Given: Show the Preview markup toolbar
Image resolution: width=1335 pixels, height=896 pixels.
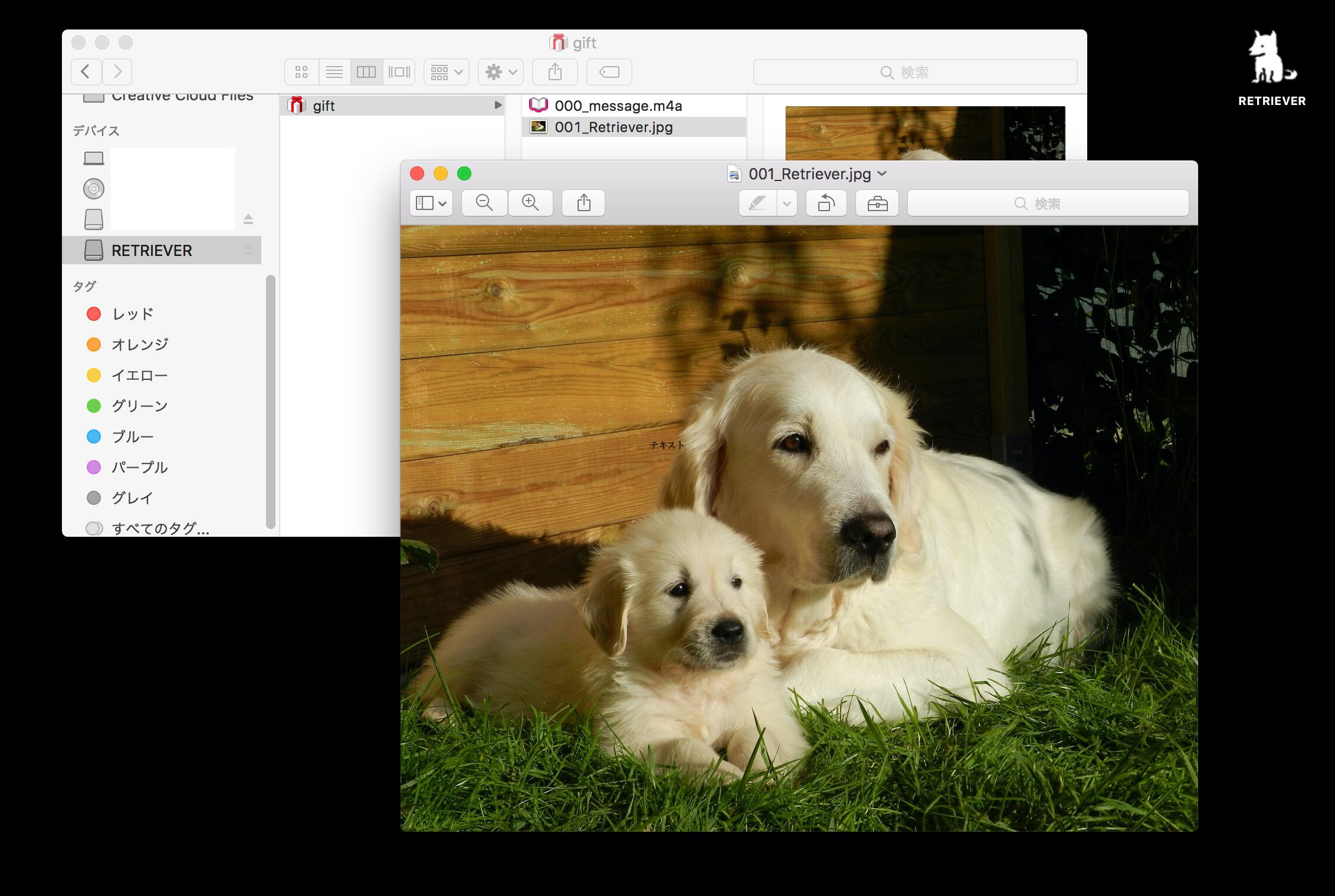Looking at the screenshot, I should (877, 203).
